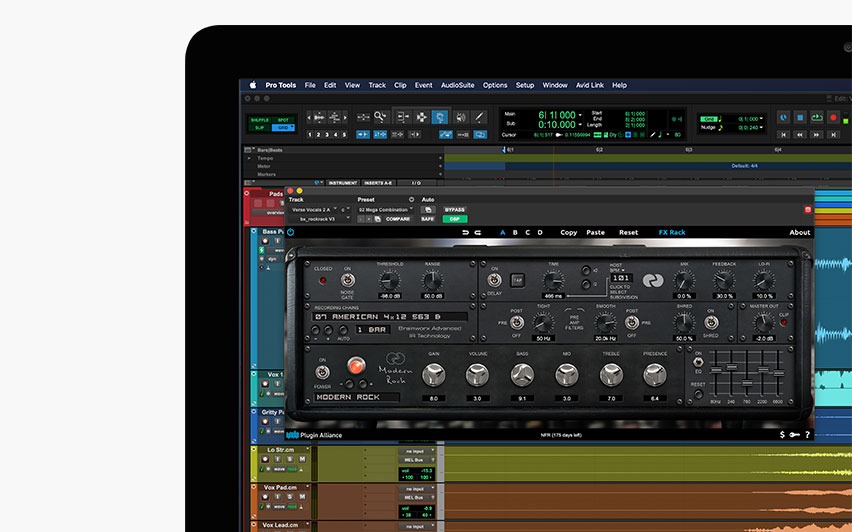Click the Go to End transport button
The image size is (852, 532).
coord(834,134)
